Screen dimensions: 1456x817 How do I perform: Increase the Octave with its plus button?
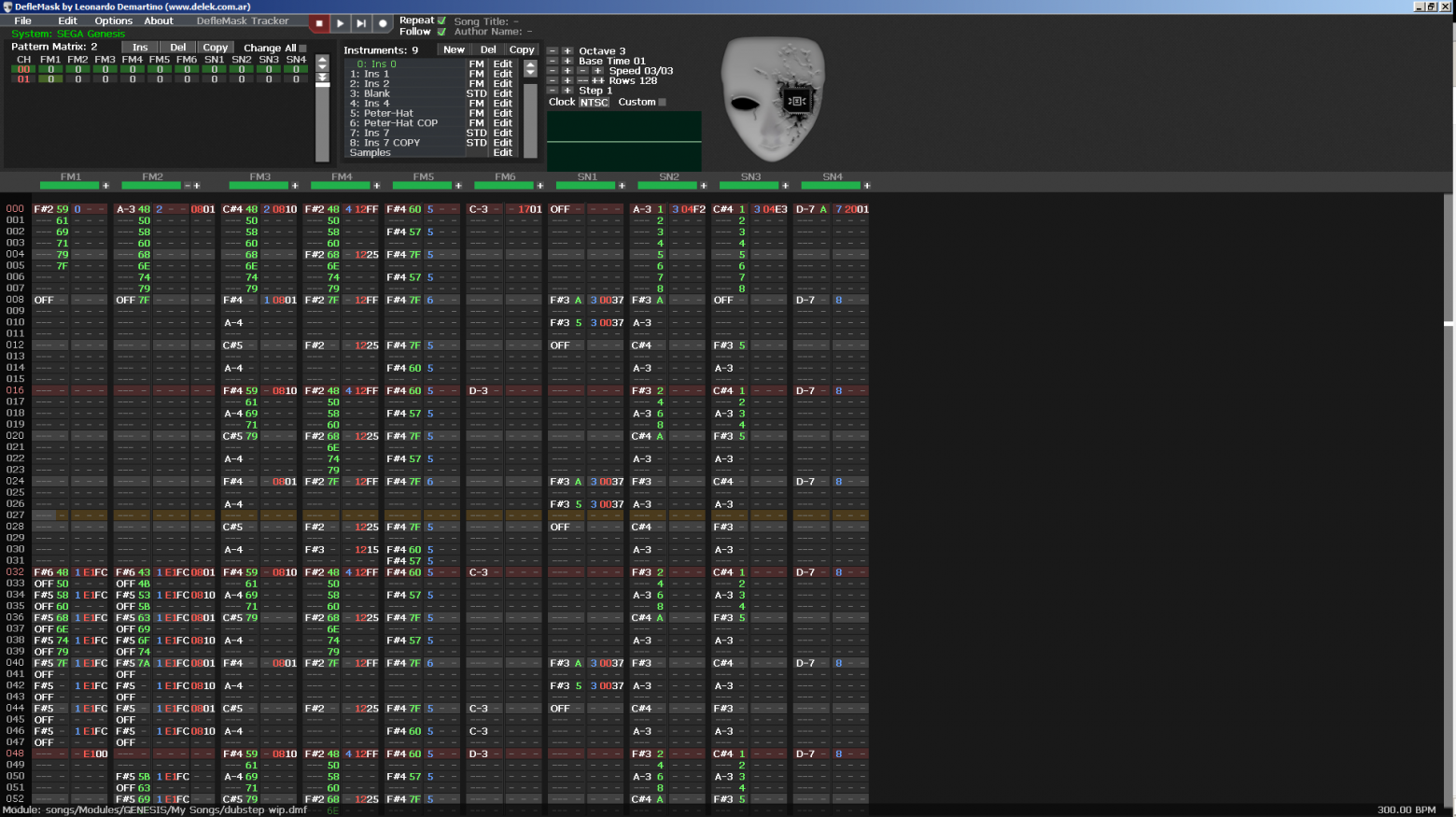[567, 51]
